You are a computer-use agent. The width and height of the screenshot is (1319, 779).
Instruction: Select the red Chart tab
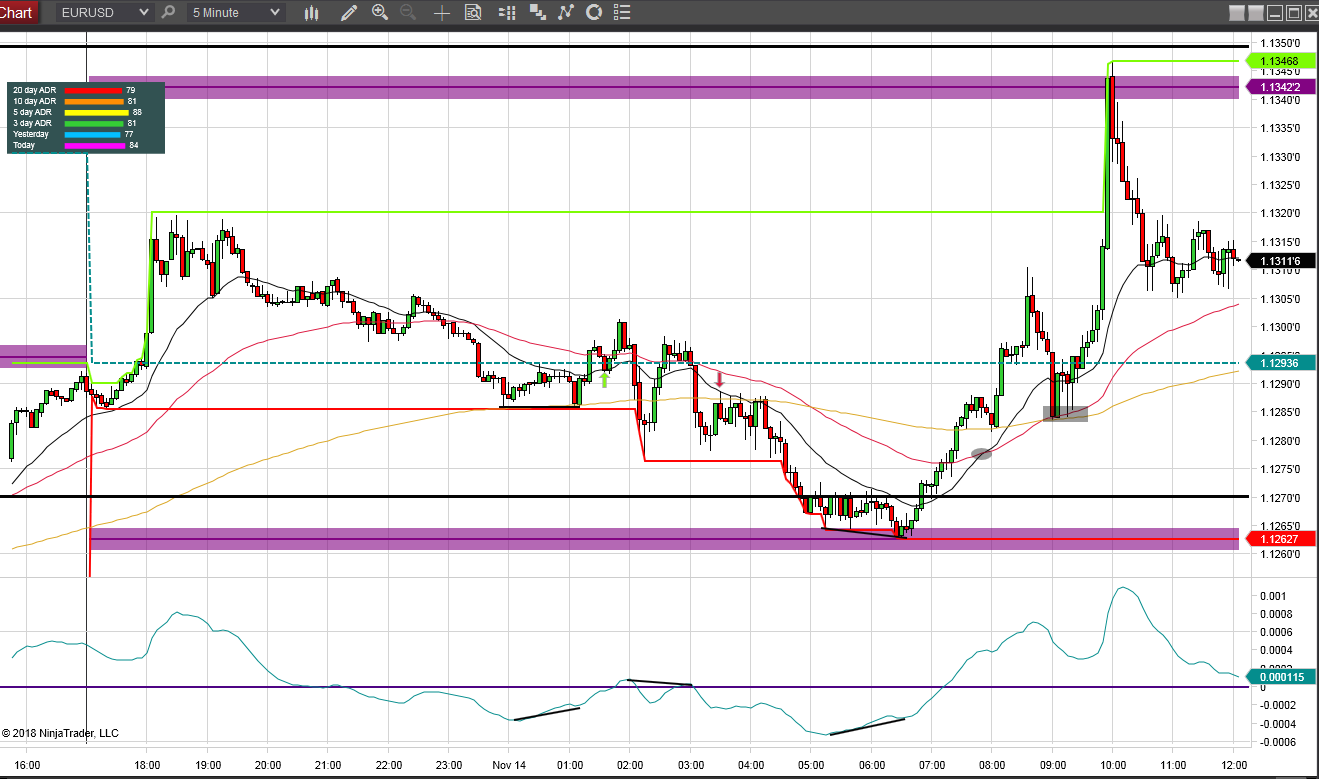17,13
